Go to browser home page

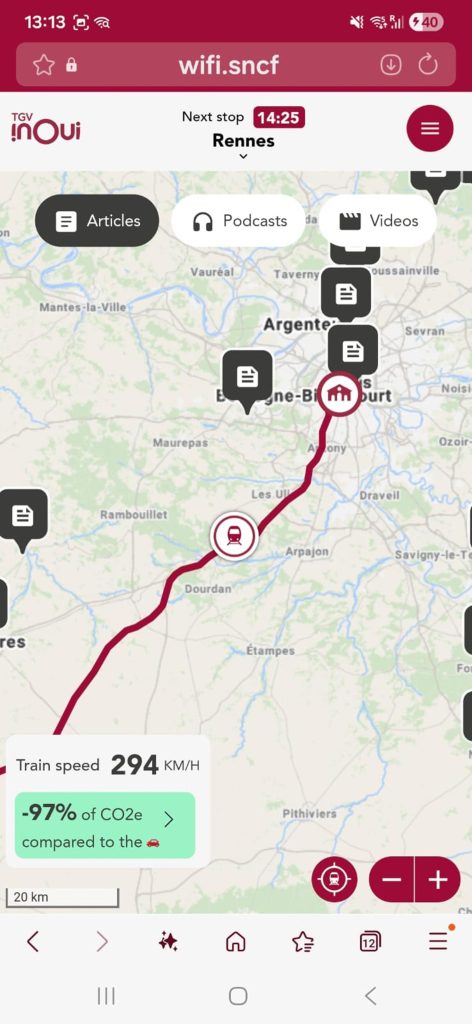[x=236, y=941]
